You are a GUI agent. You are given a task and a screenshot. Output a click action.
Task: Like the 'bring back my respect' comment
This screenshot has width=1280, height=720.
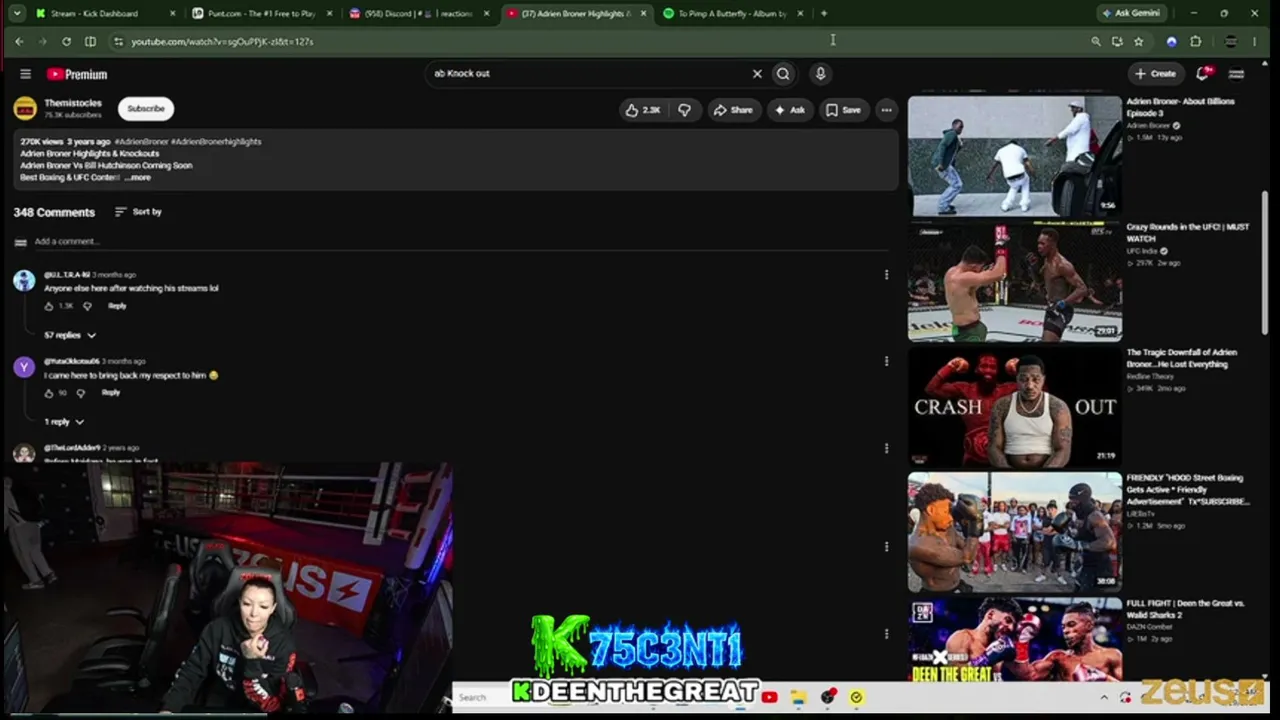(48, 393)
